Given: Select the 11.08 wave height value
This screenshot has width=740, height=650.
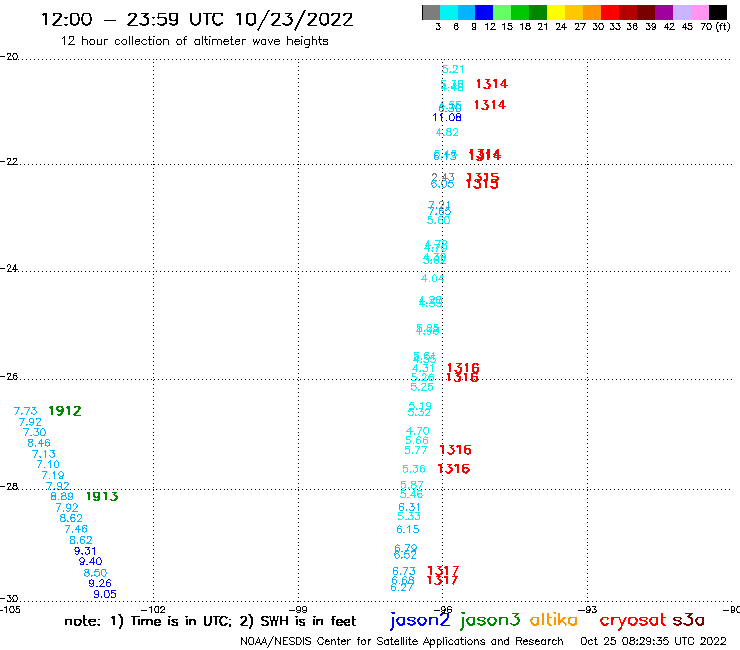Looking at the screenshot, I should 447,118.
